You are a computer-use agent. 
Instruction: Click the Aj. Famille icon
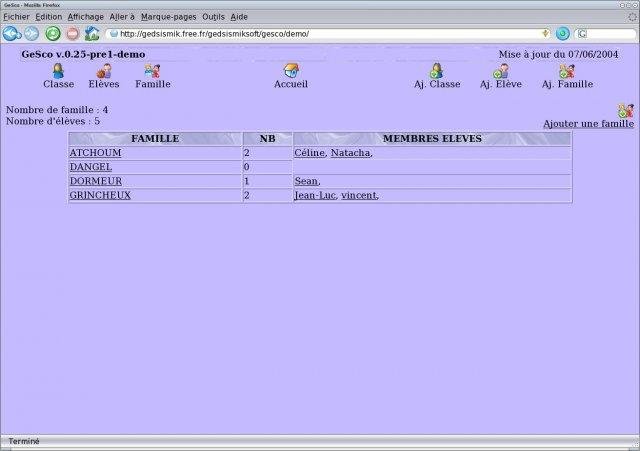(567, 71)
